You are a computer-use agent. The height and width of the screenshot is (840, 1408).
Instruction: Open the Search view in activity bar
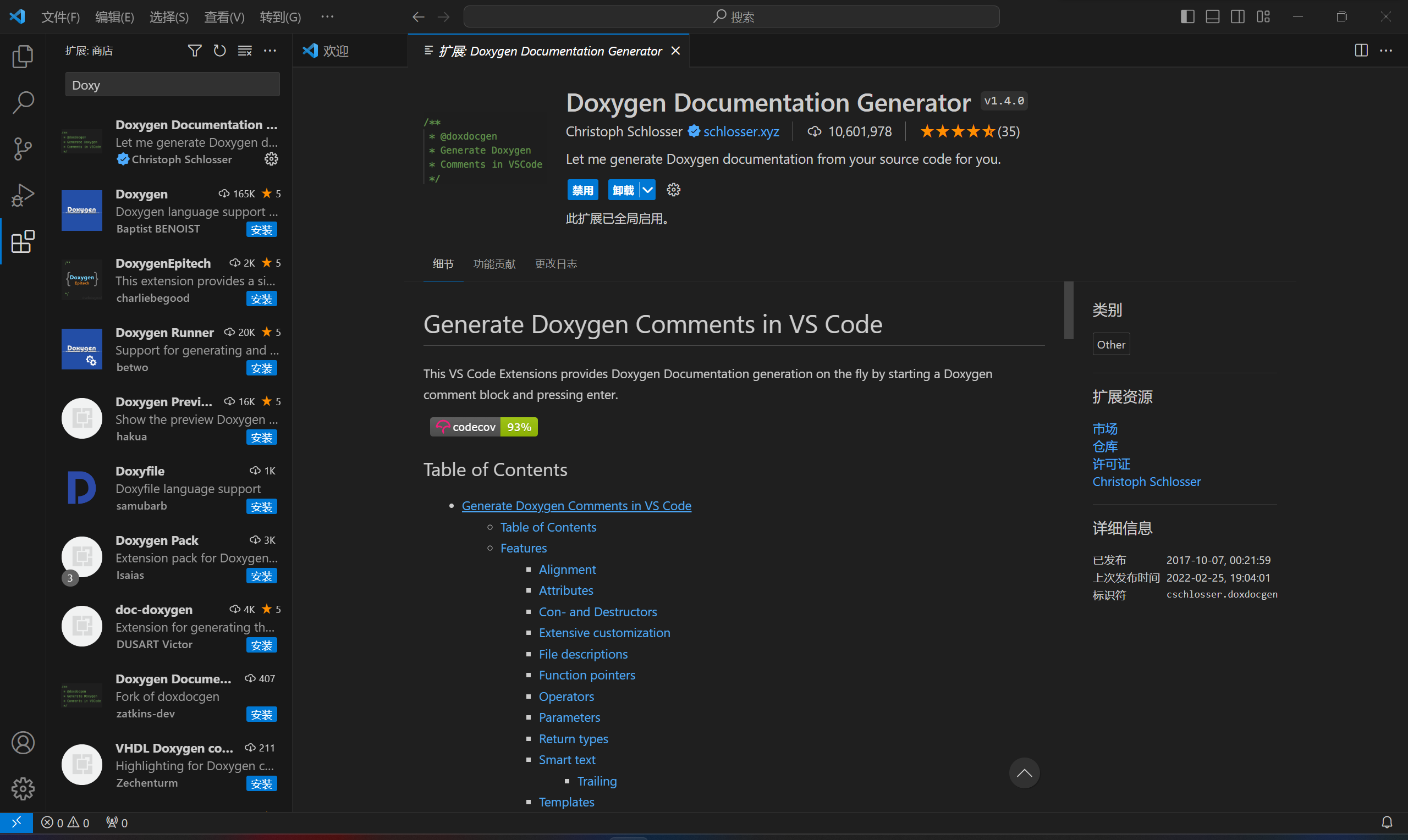[23, 102]
